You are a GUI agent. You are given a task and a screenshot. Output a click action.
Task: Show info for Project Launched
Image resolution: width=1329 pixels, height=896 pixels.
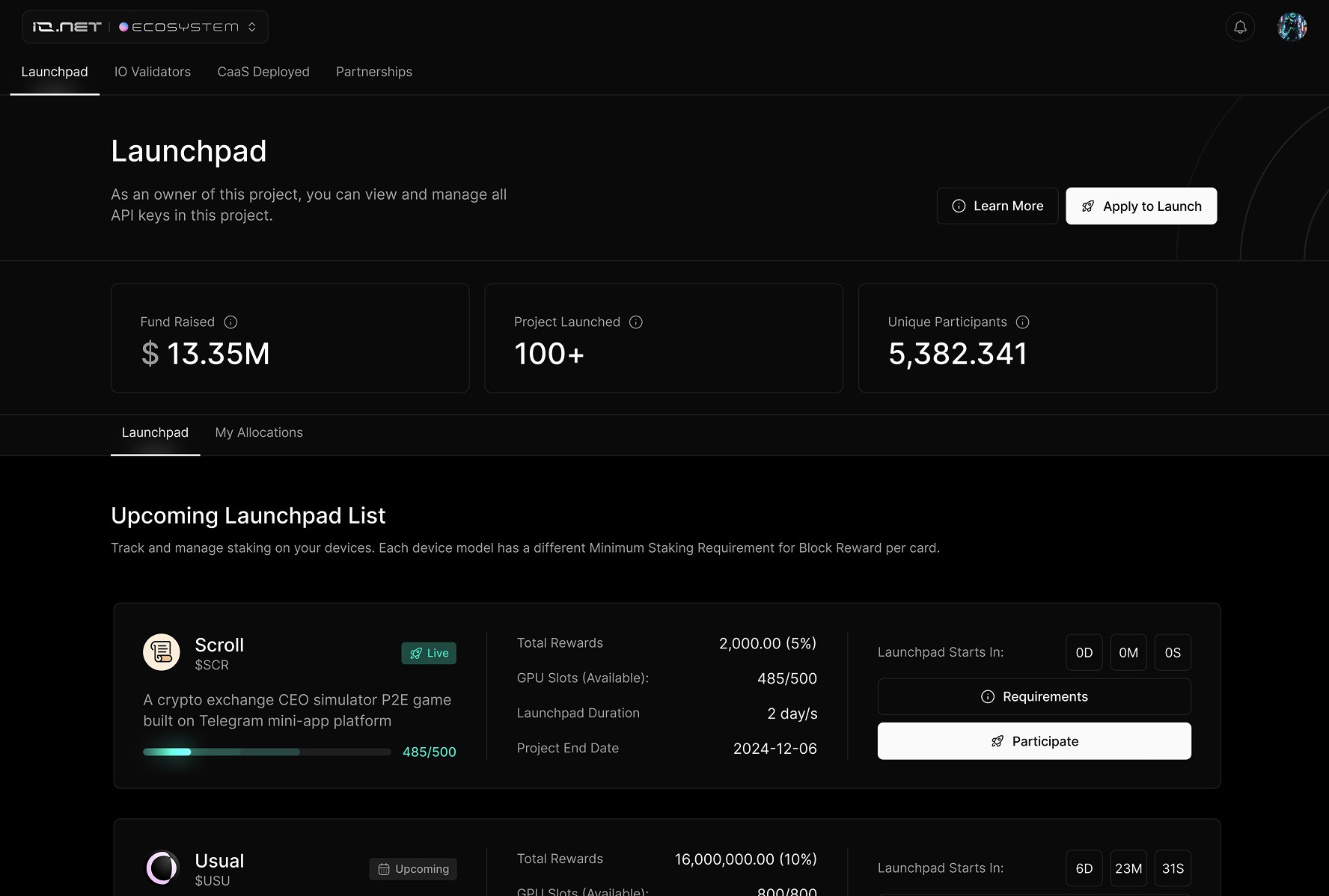pos(636,322)
